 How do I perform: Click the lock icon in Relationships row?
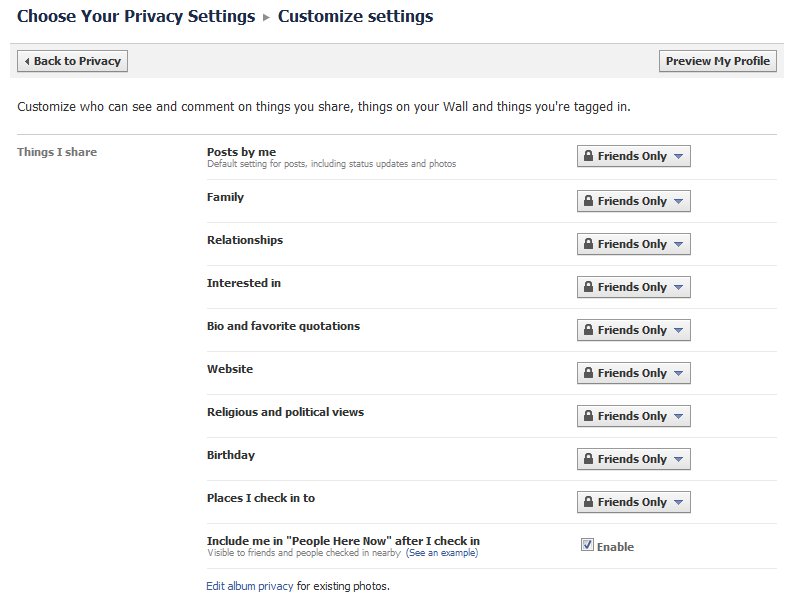click(x=588, y=243)
